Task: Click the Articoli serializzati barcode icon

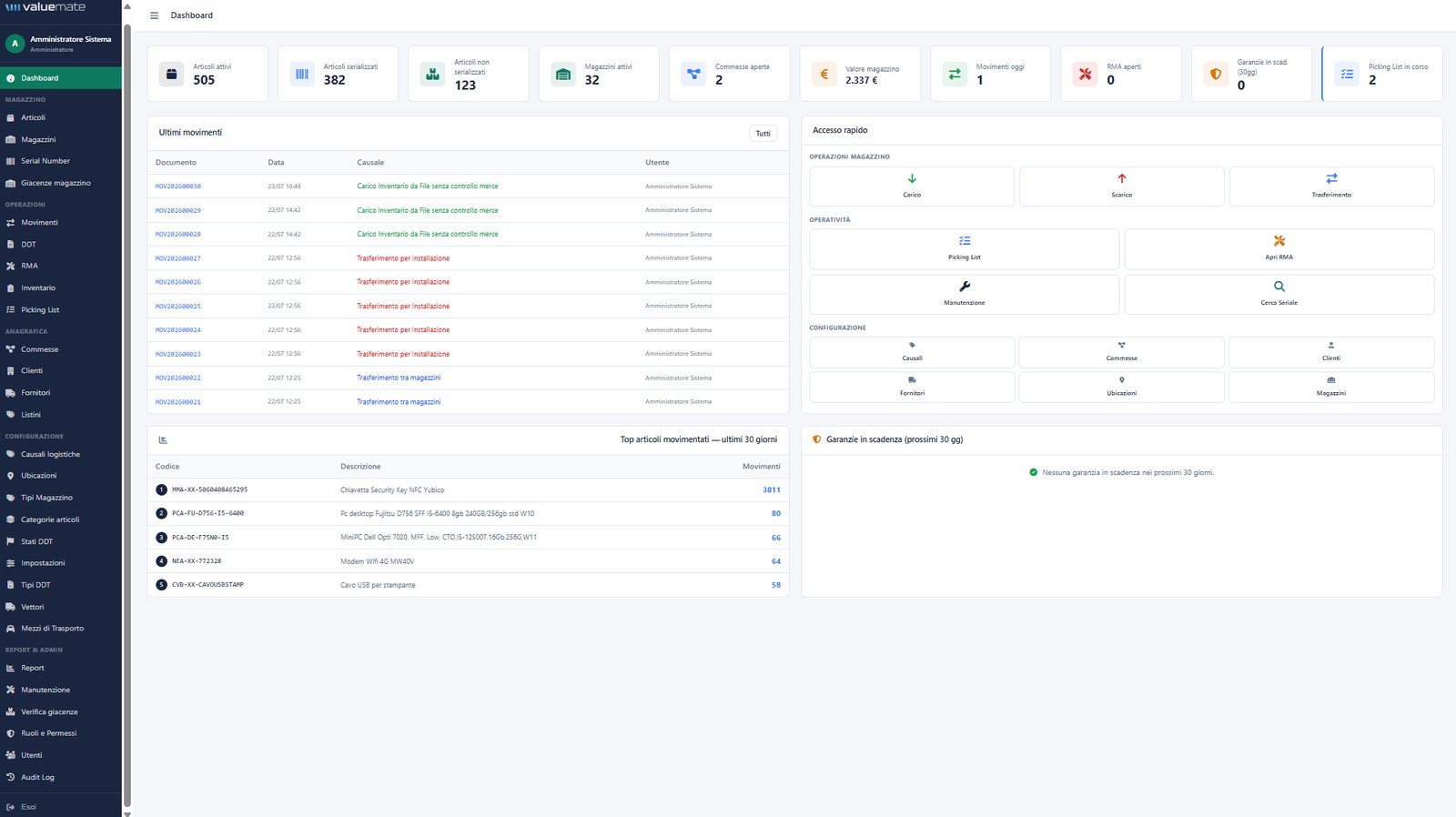Action: click(302, 74)
